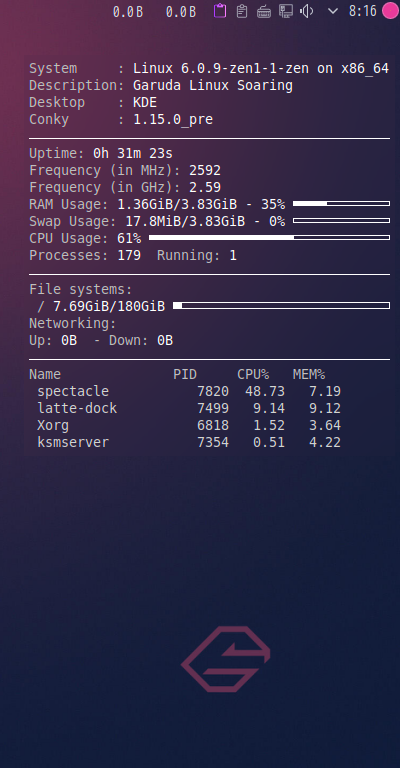Viewport: 400px width, 768px height.
Task: Click the grey clipboard notes tray icon
Action: (241, 11)
